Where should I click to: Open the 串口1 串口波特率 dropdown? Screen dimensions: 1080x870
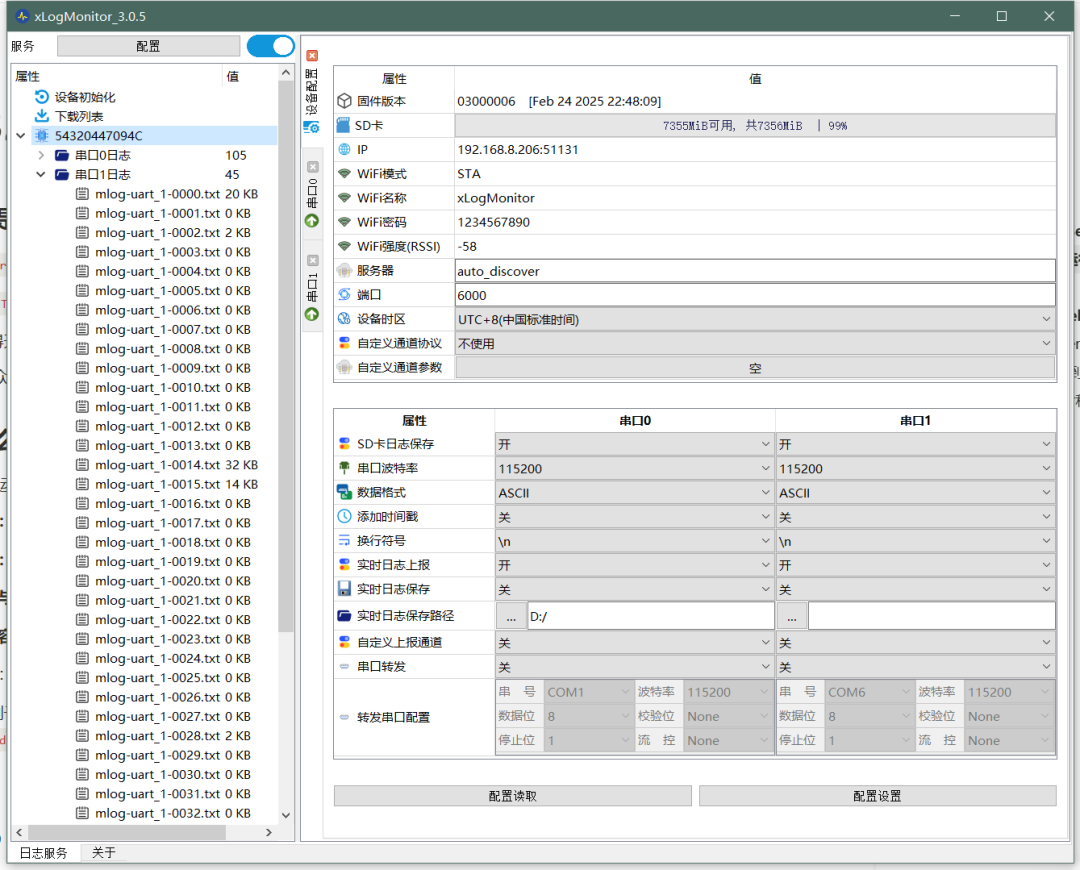pos(915,468)
